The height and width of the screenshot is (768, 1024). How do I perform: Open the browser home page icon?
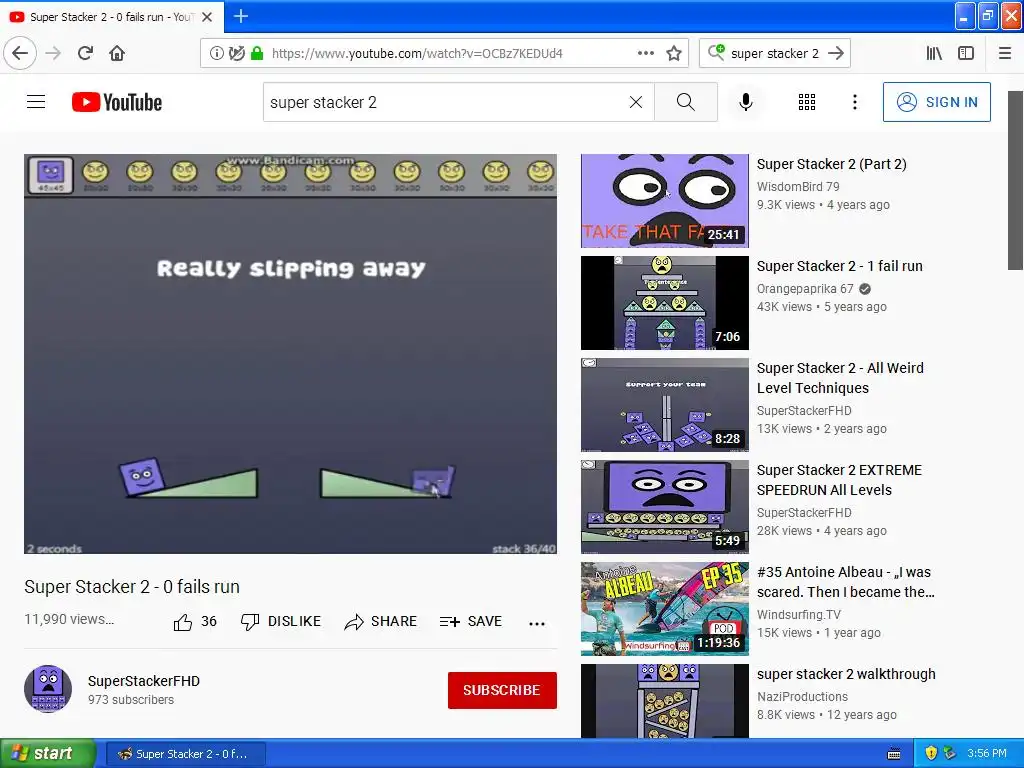(x=117, y=53)
